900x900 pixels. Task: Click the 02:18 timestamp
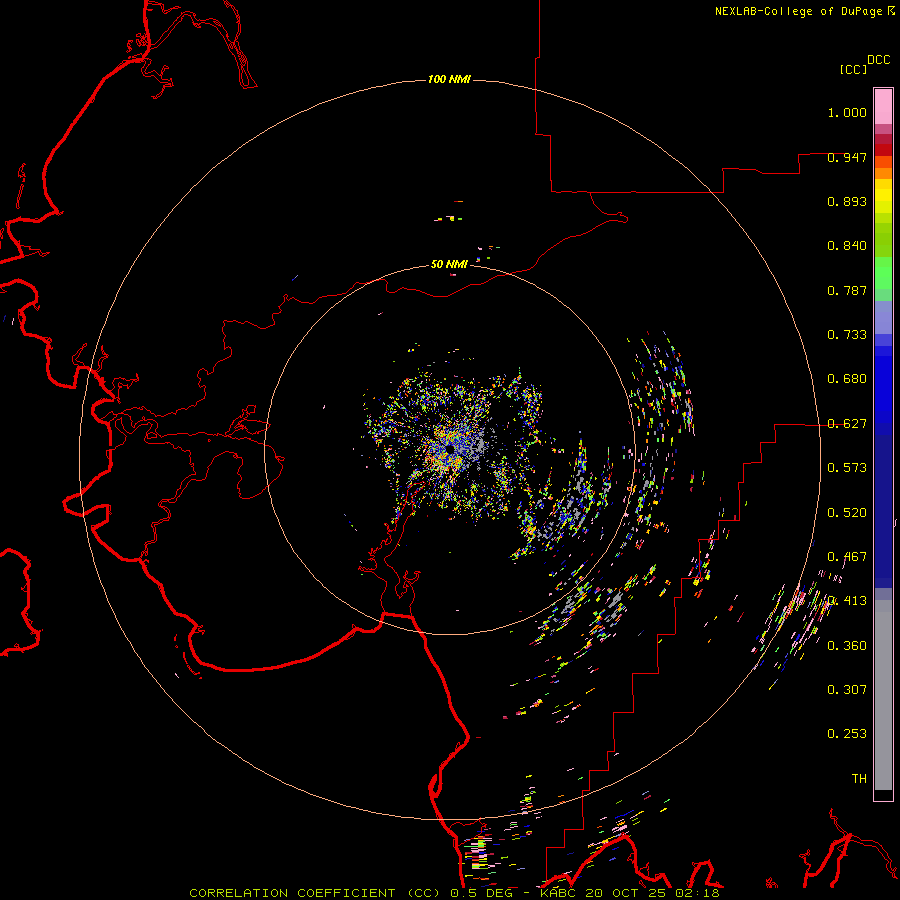[697, 893]
